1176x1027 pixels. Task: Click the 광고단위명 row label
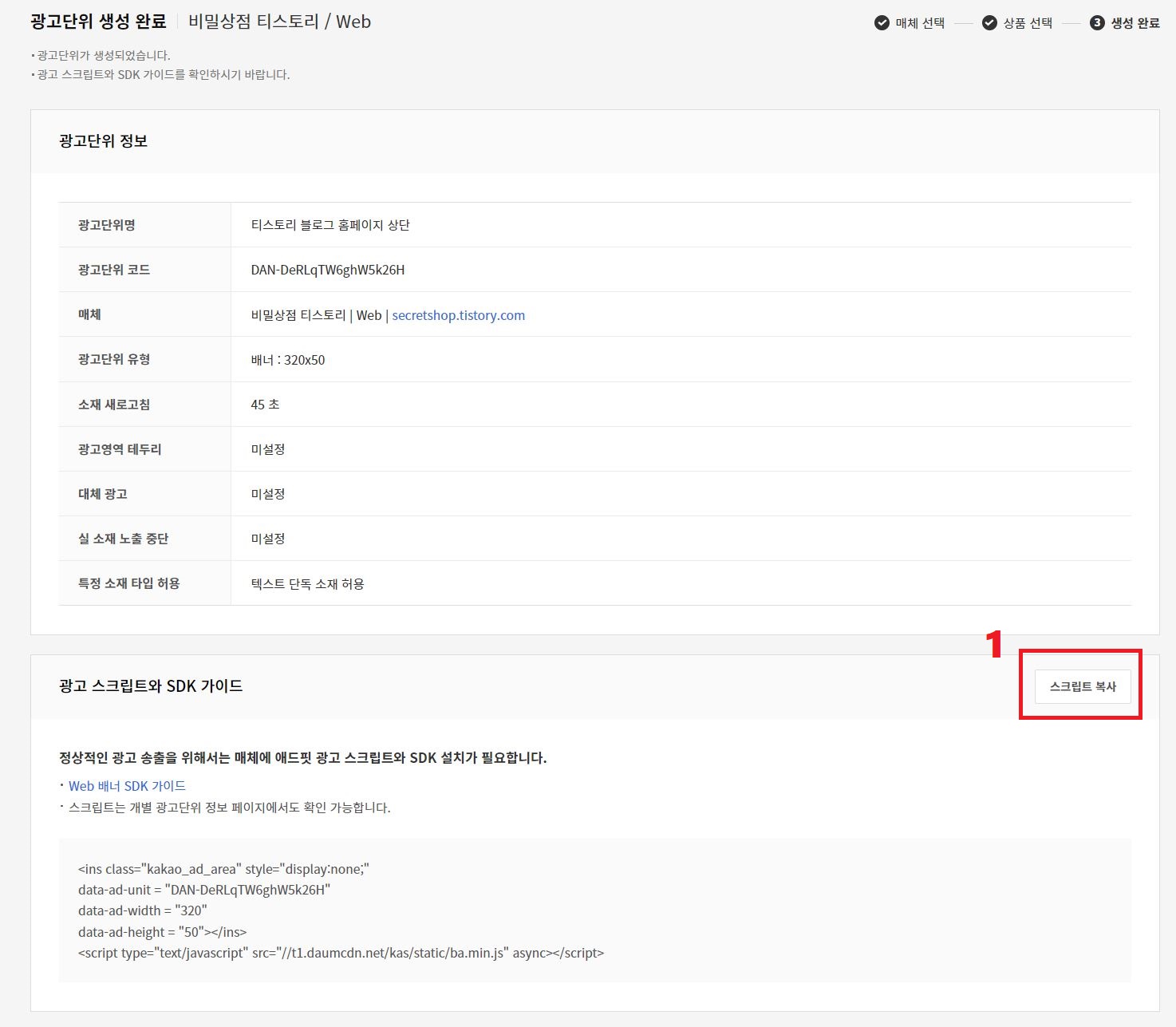point(107,225)
